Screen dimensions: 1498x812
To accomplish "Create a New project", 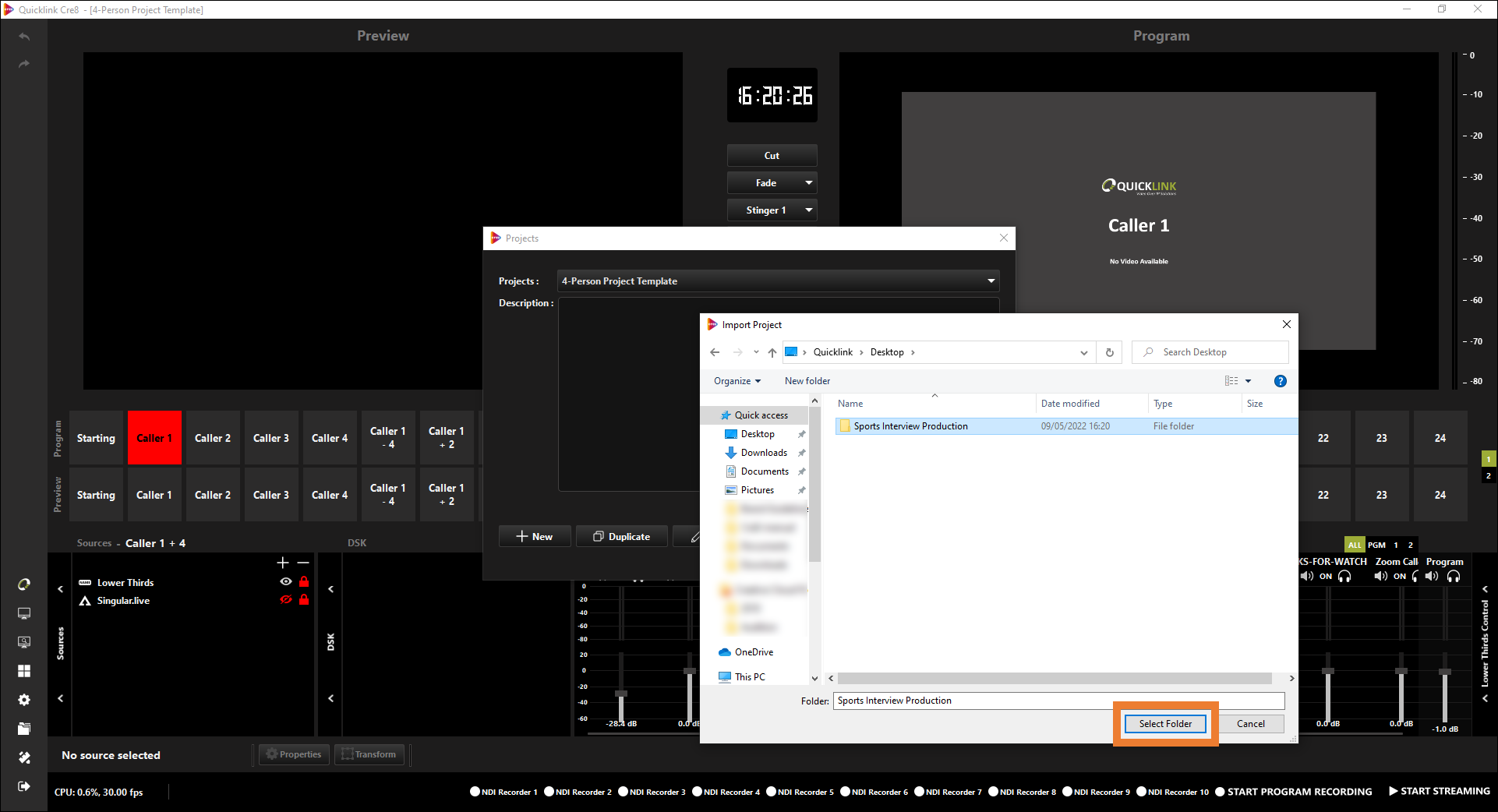I will pos(535,537).
